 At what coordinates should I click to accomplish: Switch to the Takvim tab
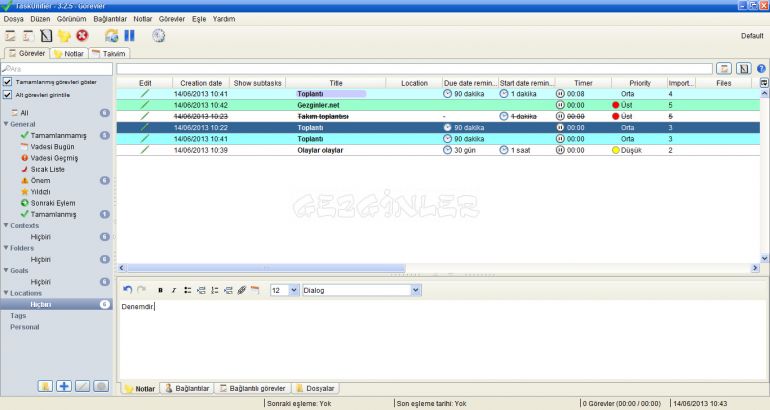[x=109, y=53]
